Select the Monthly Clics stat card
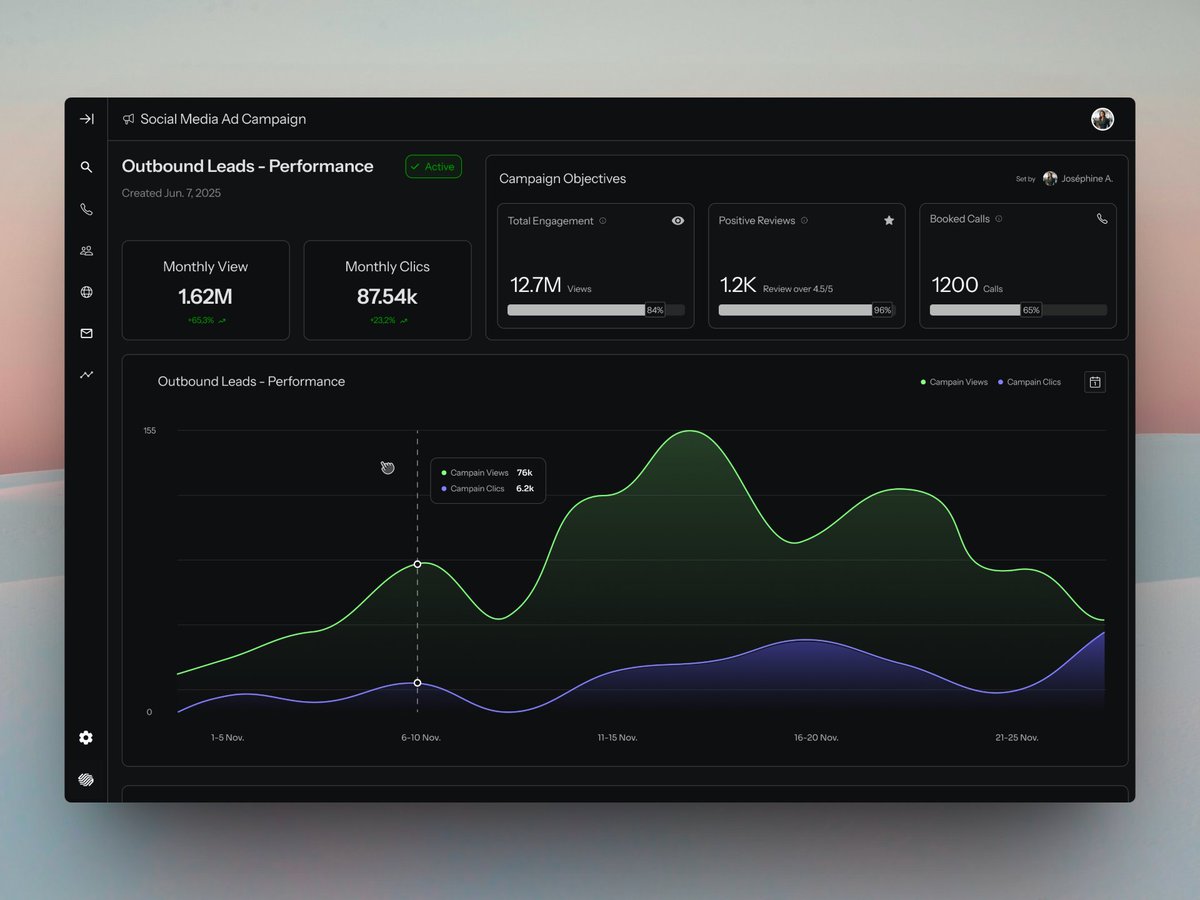The image size is (1200, 900). pyautogui.click(x=387, y=290)
